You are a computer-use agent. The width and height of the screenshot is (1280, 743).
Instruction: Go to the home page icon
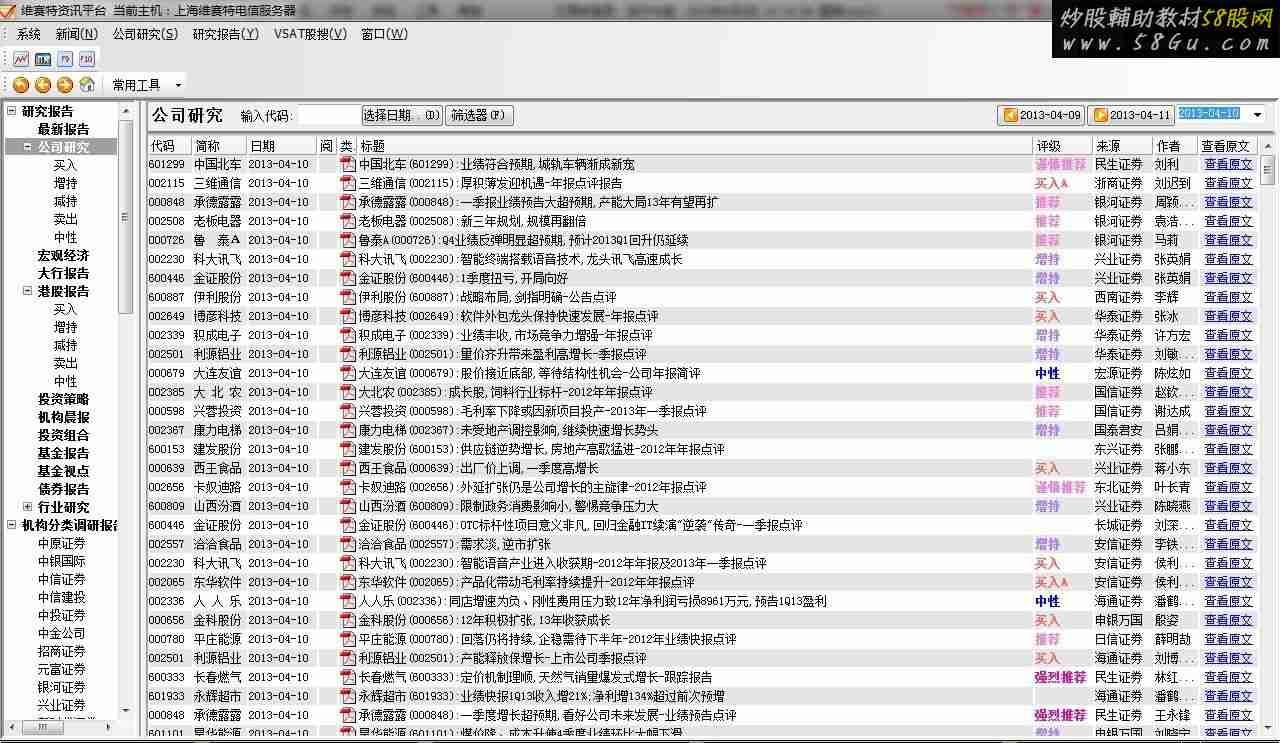[x=87, y=85]
